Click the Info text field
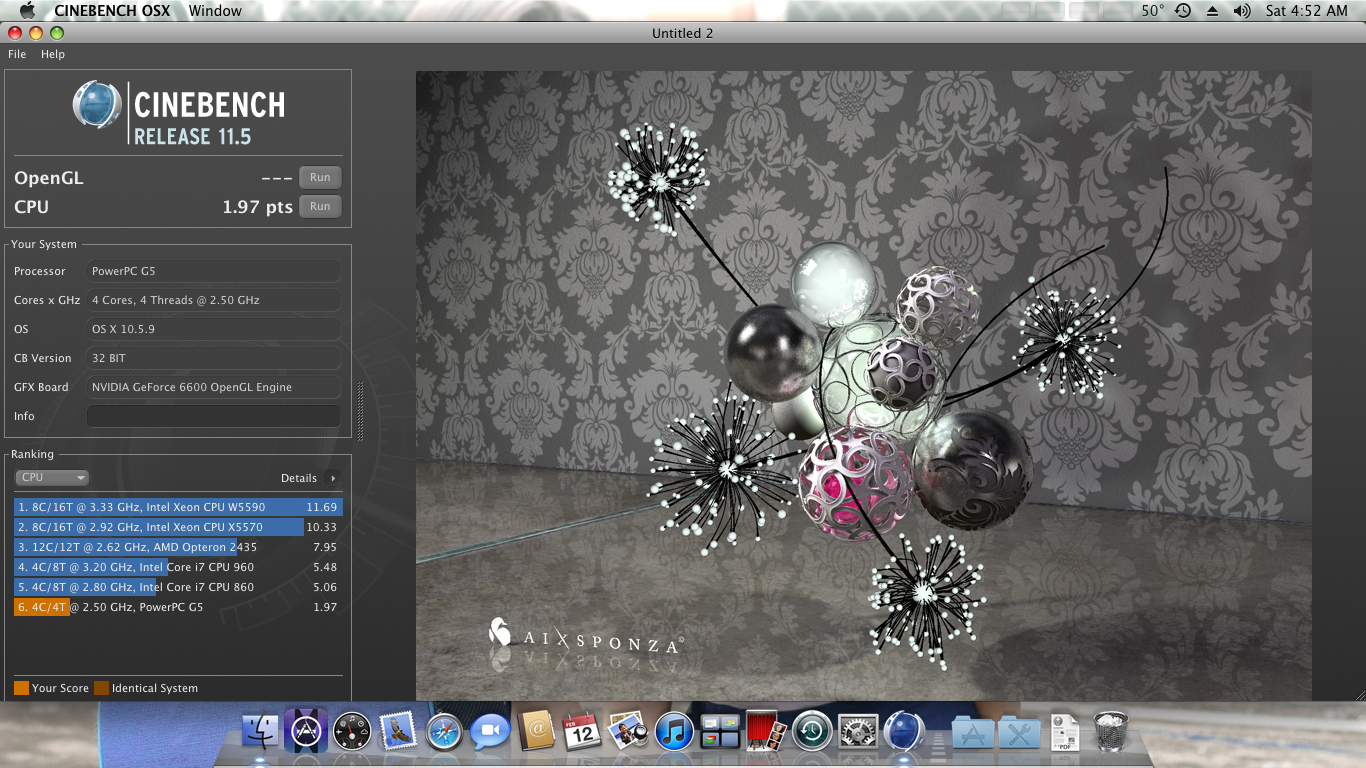Viewport: 1366px width, 768px height. tap(213, 416)
